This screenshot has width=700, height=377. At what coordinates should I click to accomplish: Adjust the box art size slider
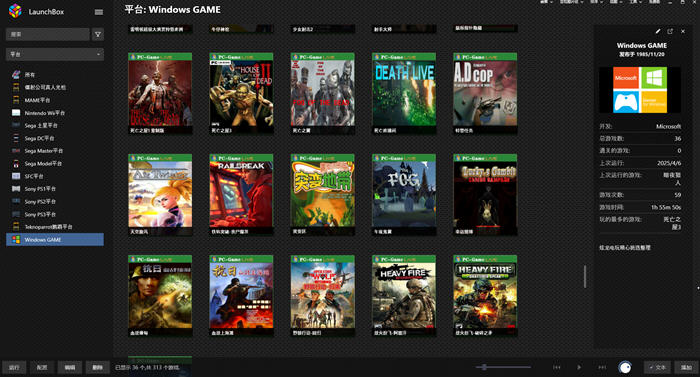click(x=504, y=367)
